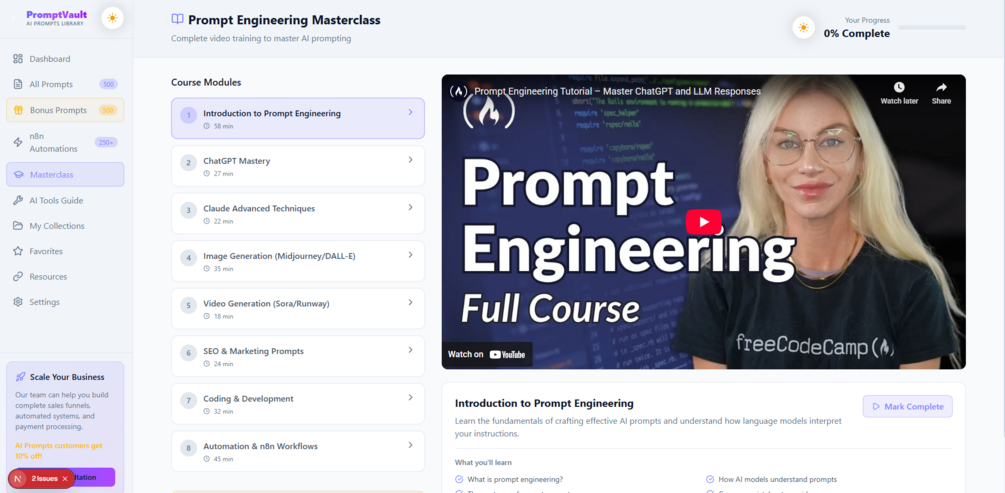Click the Dashboard grid icon
This screenshot has height=493, width=1005.
click(18, 59)
